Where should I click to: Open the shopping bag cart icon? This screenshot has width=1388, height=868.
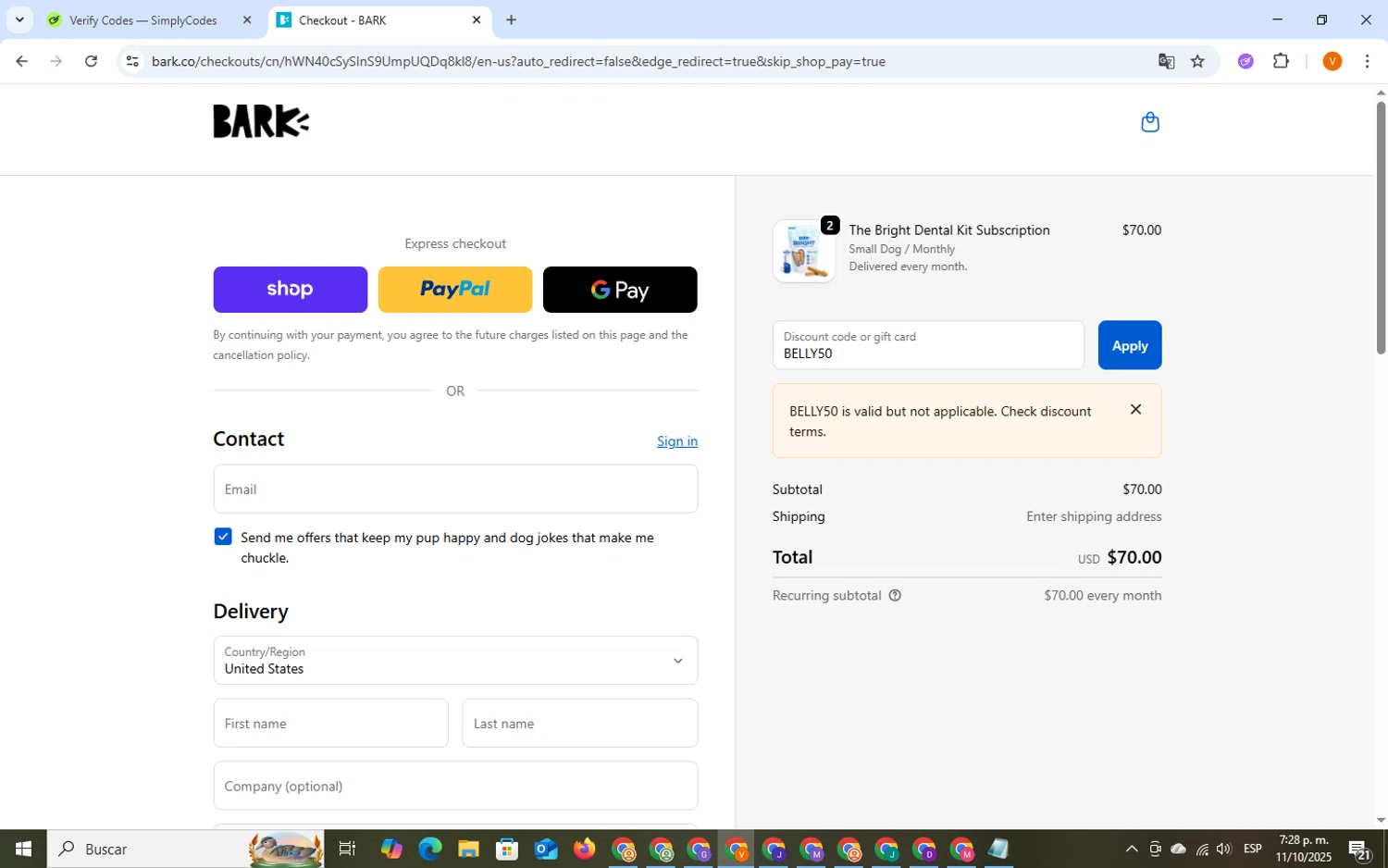pos(1150,122)
